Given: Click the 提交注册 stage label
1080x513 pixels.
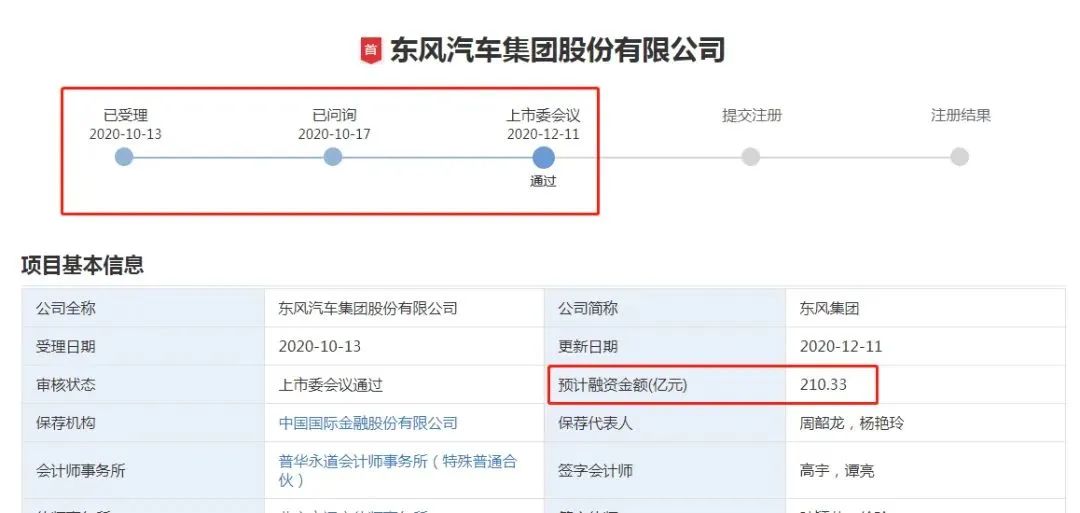Looking at the screenshot, I should [x=751, y=115].
